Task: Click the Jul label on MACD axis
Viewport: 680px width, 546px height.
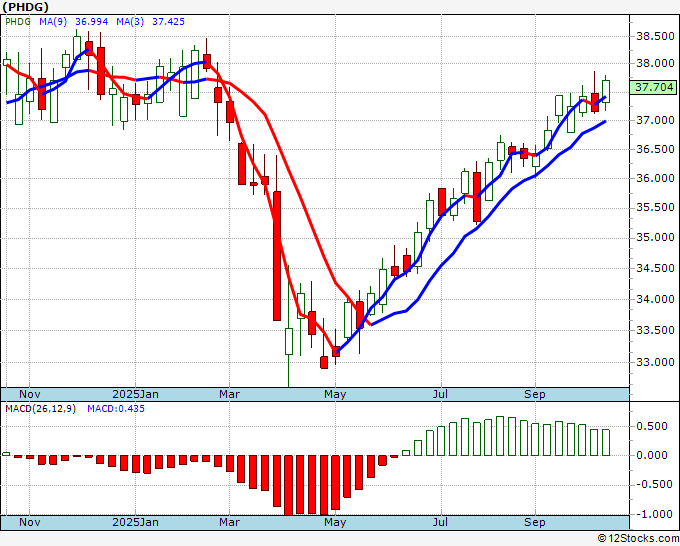Action: (x=440, y=522)
